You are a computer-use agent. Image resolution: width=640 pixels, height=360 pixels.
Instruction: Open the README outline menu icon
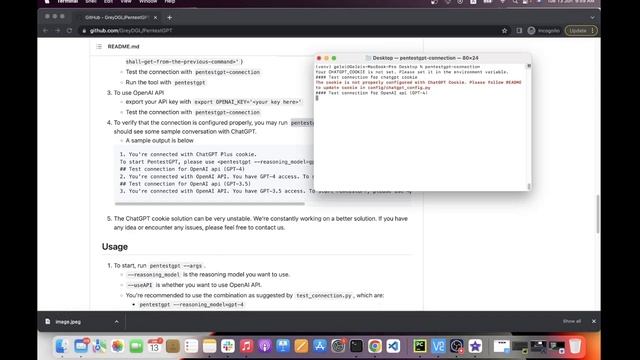[x=99, y=47]
